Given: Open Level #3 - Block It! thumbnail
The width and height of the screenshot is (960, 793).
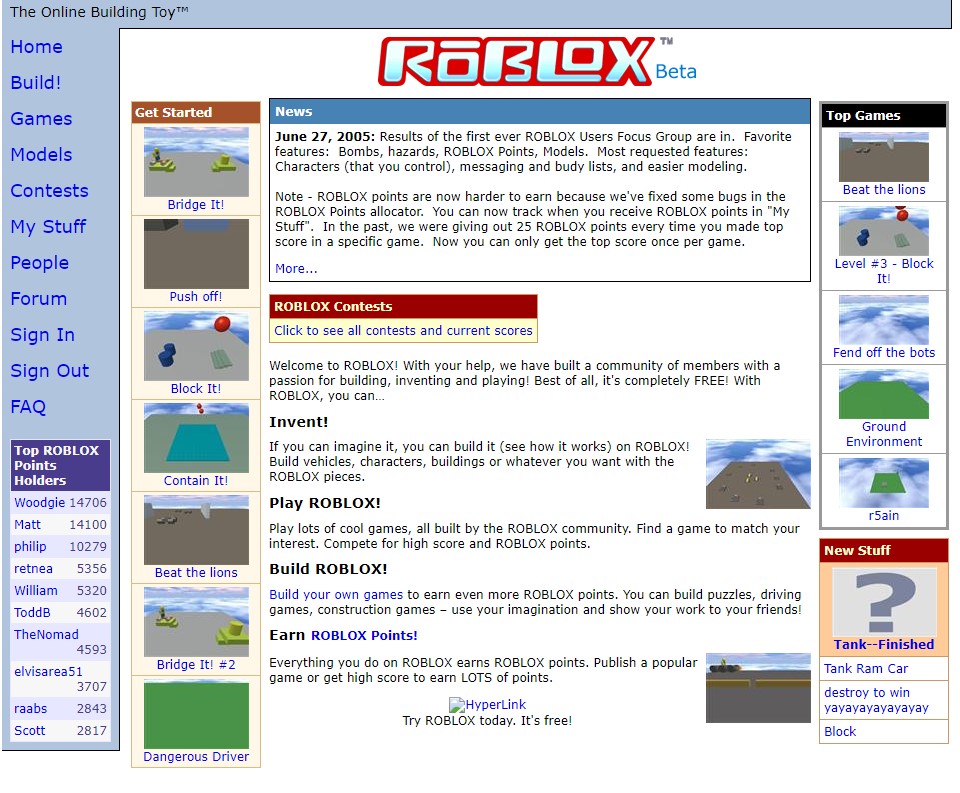Looking at the screenshot, I should click(x=883, y=231).
